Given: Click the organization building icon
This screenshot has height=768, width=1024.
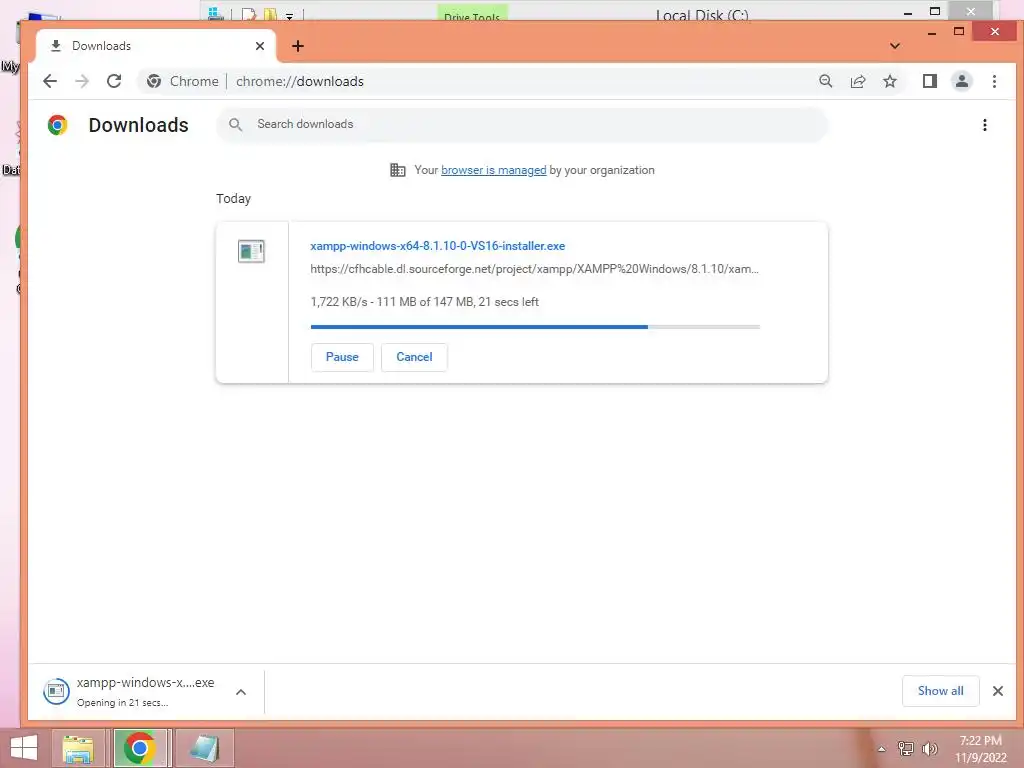Looking at the screenshot, I should (x=398, y=170).
